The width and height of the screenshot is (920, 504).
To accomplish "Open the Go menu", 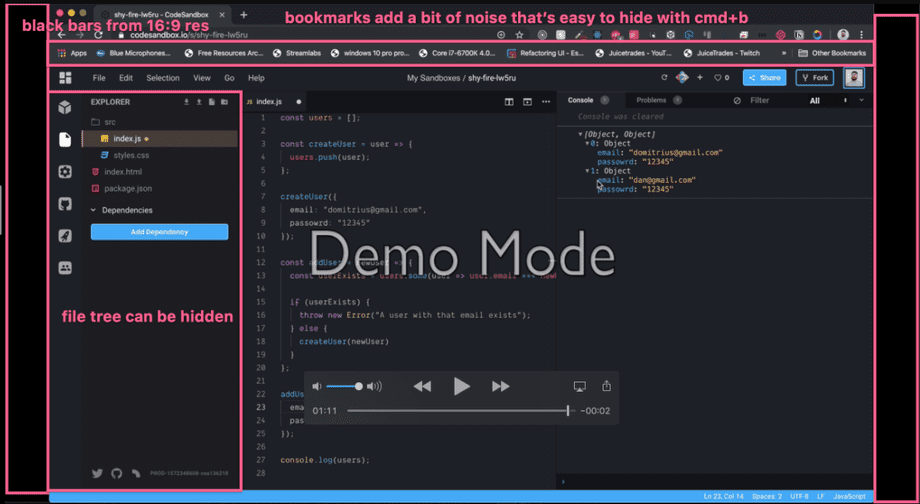I will (x=229, y=78).
